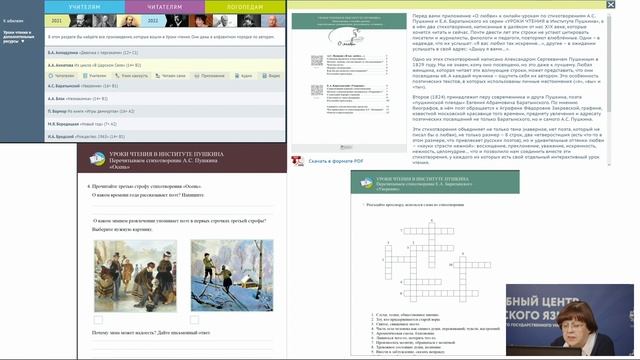The height and width of the screenshot is (360, 640).
Task: Open the Баратынский row in the author list
Action: coord(165,86)
